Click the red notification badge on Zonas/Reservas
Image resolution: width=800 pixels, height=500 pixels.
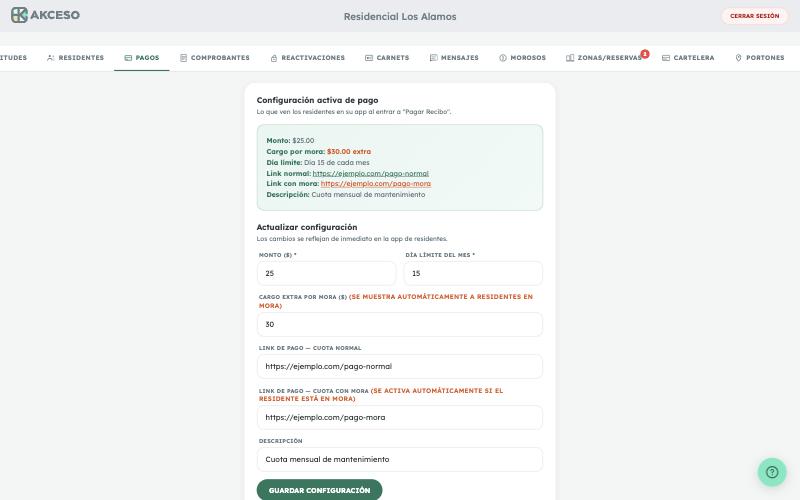(645, 54)
